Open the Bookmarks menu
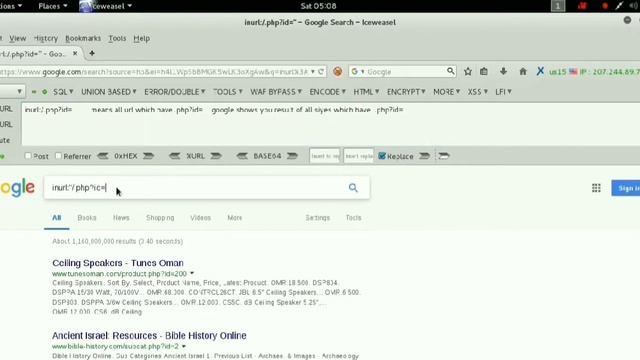This screenshot has height=360, width=640. pyautogui.click(x=83, y=38)
